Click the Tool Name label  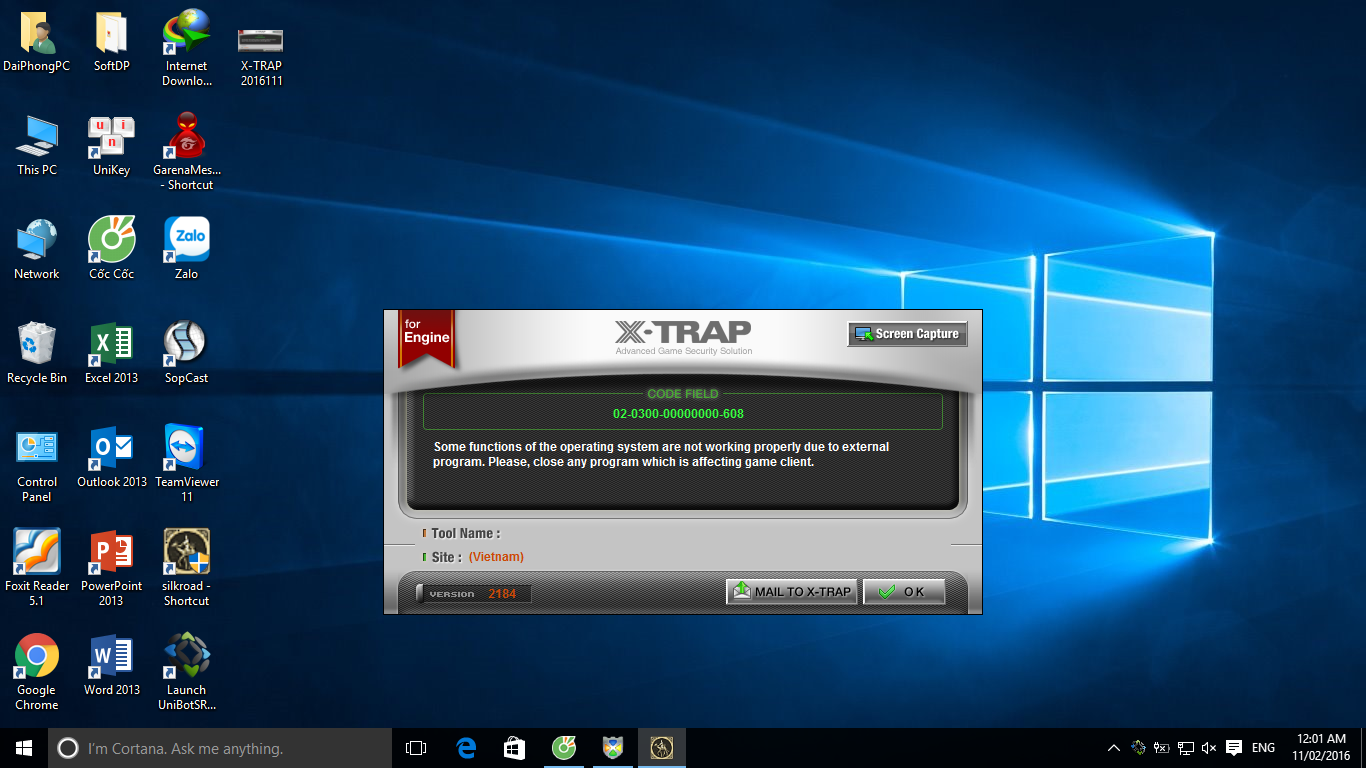(465, 534)
